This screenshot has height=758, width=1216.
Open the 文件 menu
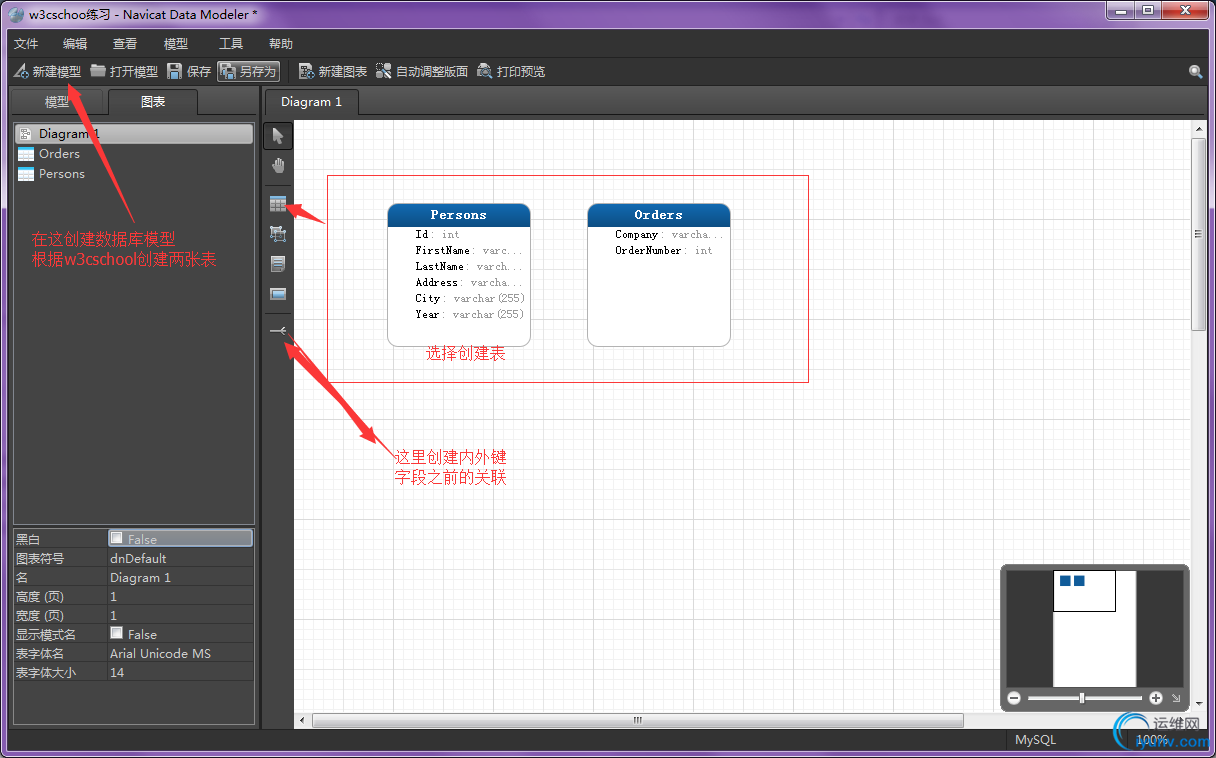(x=26, y=44)
